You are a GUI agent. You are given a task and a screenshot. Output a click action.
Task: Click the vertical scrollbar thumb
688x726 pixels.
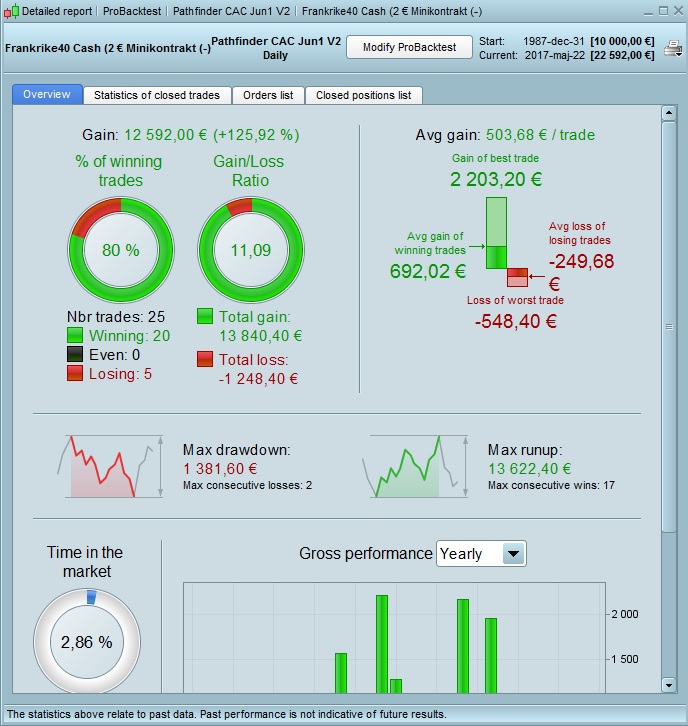[669, 327]
